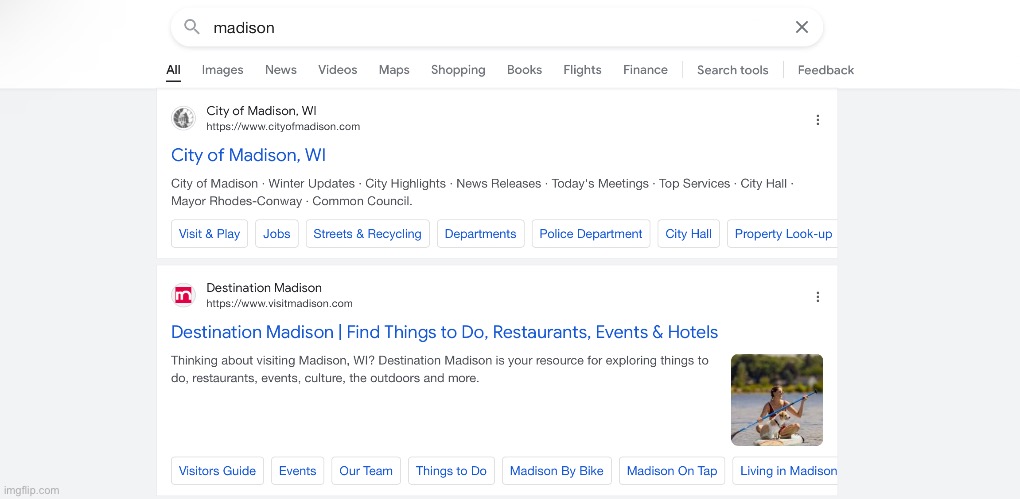Open the Visitors Guide sitelink
This screenshot has height=499, width=1020.
pos(217,471)
